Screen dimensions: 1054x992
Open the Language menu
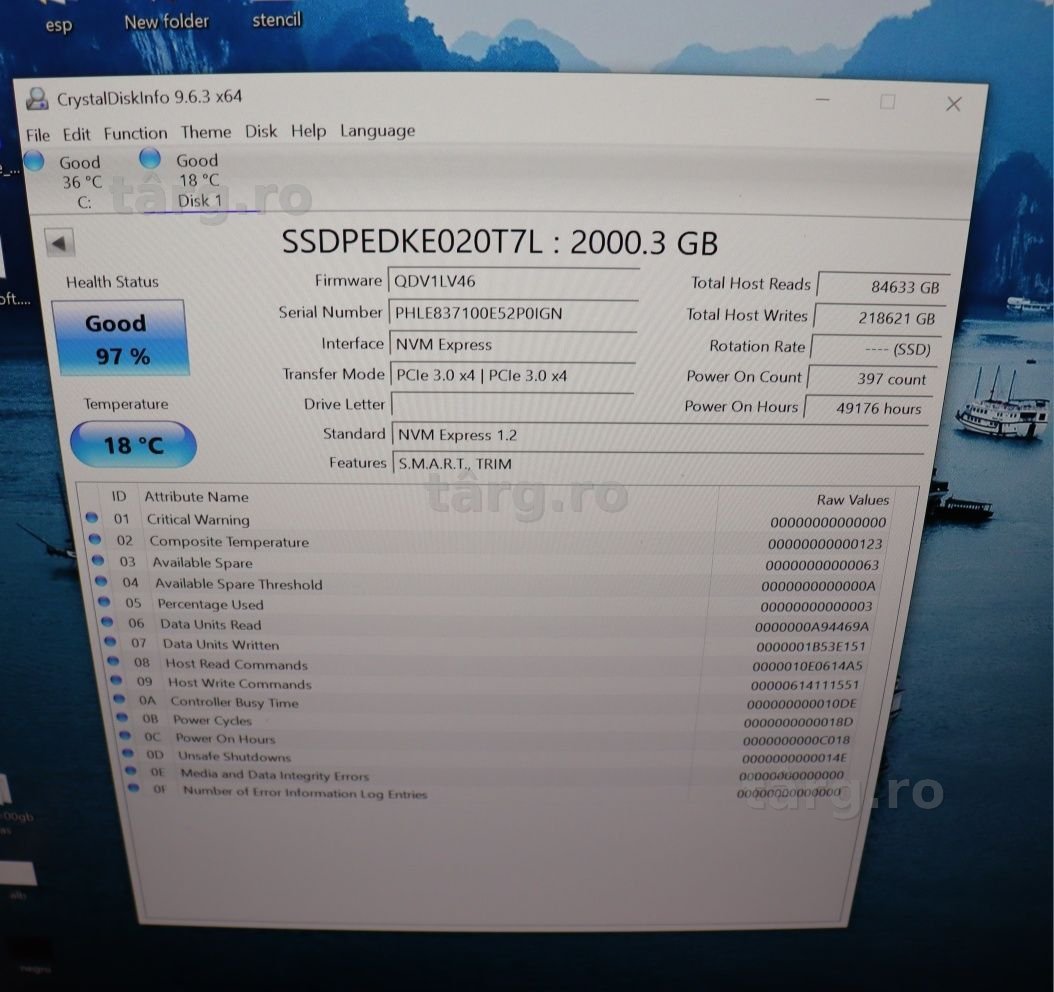tap(378, 130)
